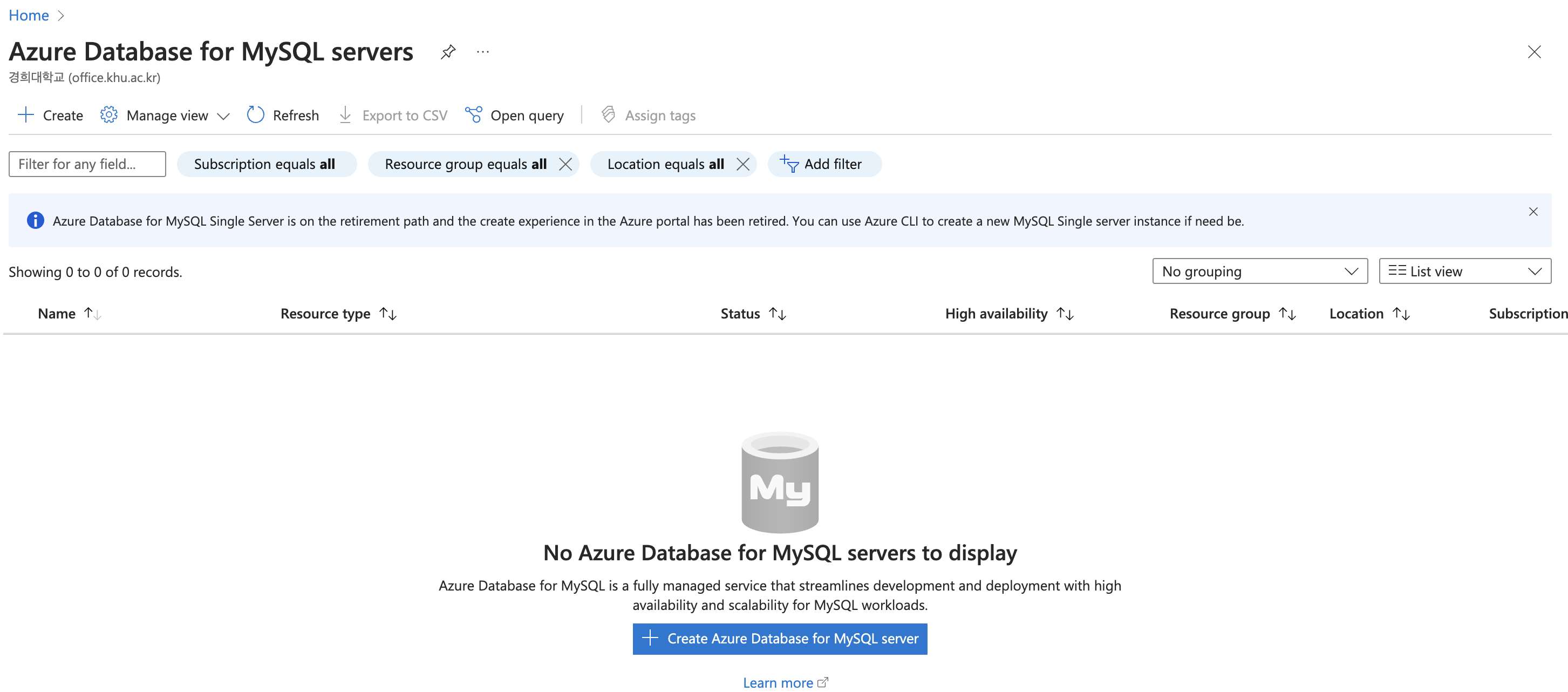The width and height of the screenshot is (1568, 692).
Task: Go to Home breadcrumb
Action: click(x=29, y=15)
